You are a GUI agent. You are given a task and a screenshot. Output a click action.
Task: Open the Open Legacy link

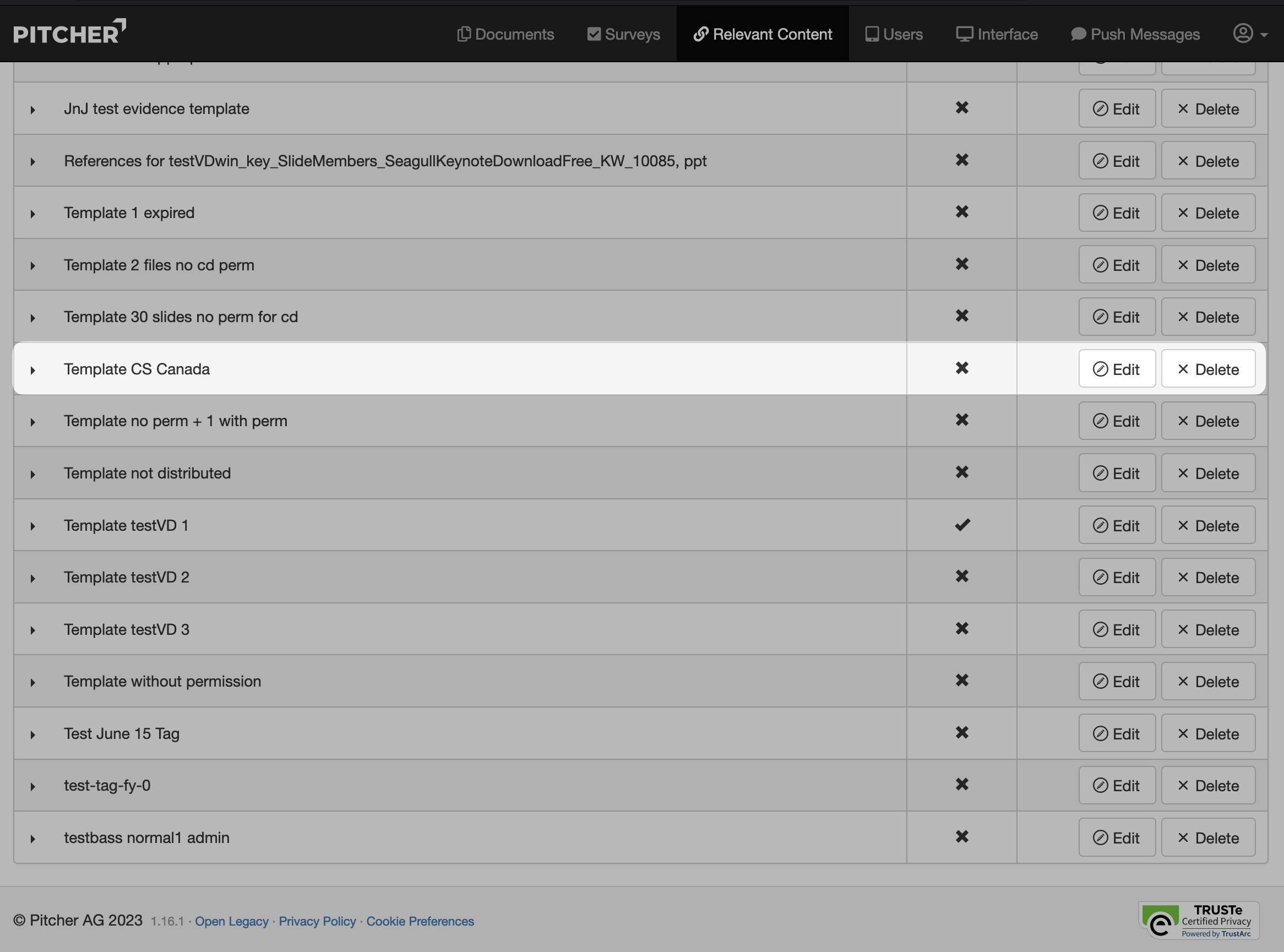(232, 922)
